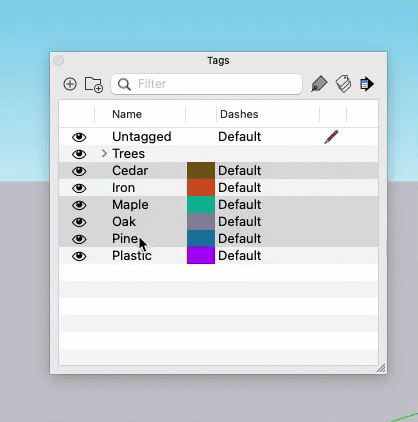Click the Dashes column header
Screen dimensions: 418x422
[239, 114]
